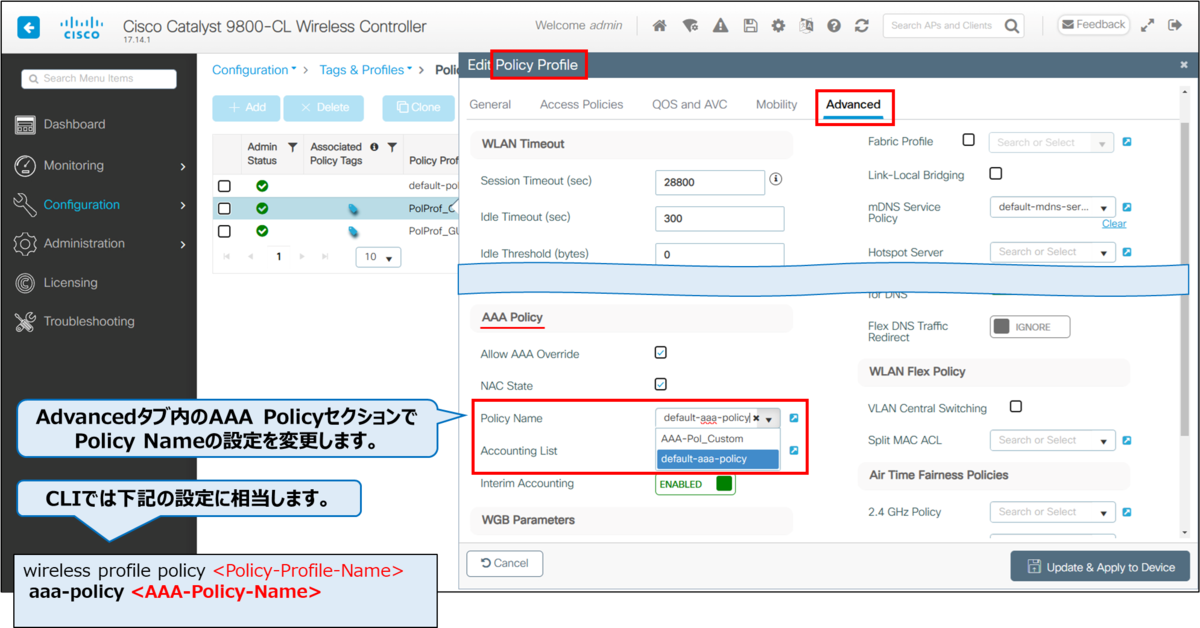Expand the Tags & Profiles breadcrumb menu
This screenshot has height=628, width=1200.
click(x=366, y=70)
